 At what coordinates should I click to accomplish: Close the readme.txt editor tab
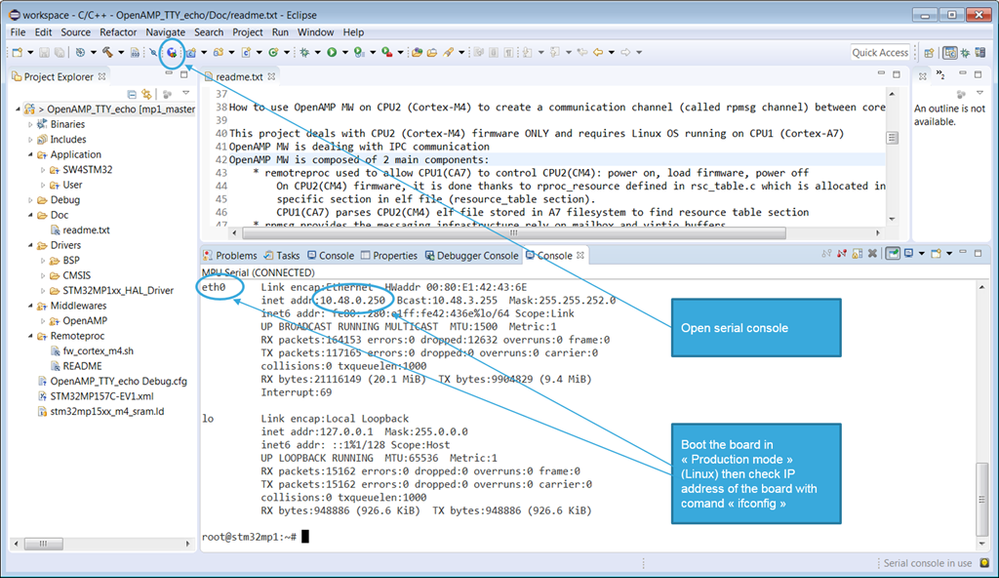271,76
